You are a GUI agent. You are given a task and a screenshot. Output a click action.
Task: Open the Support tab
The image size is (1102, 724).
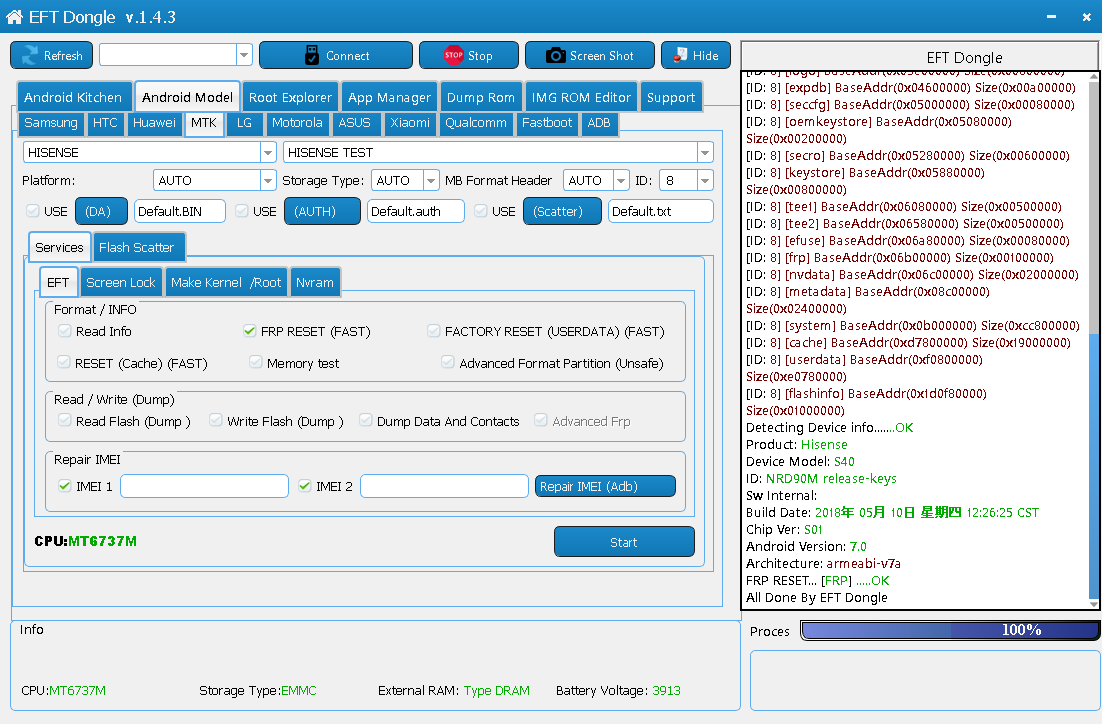pyautogui.click(x=671, y=97)
